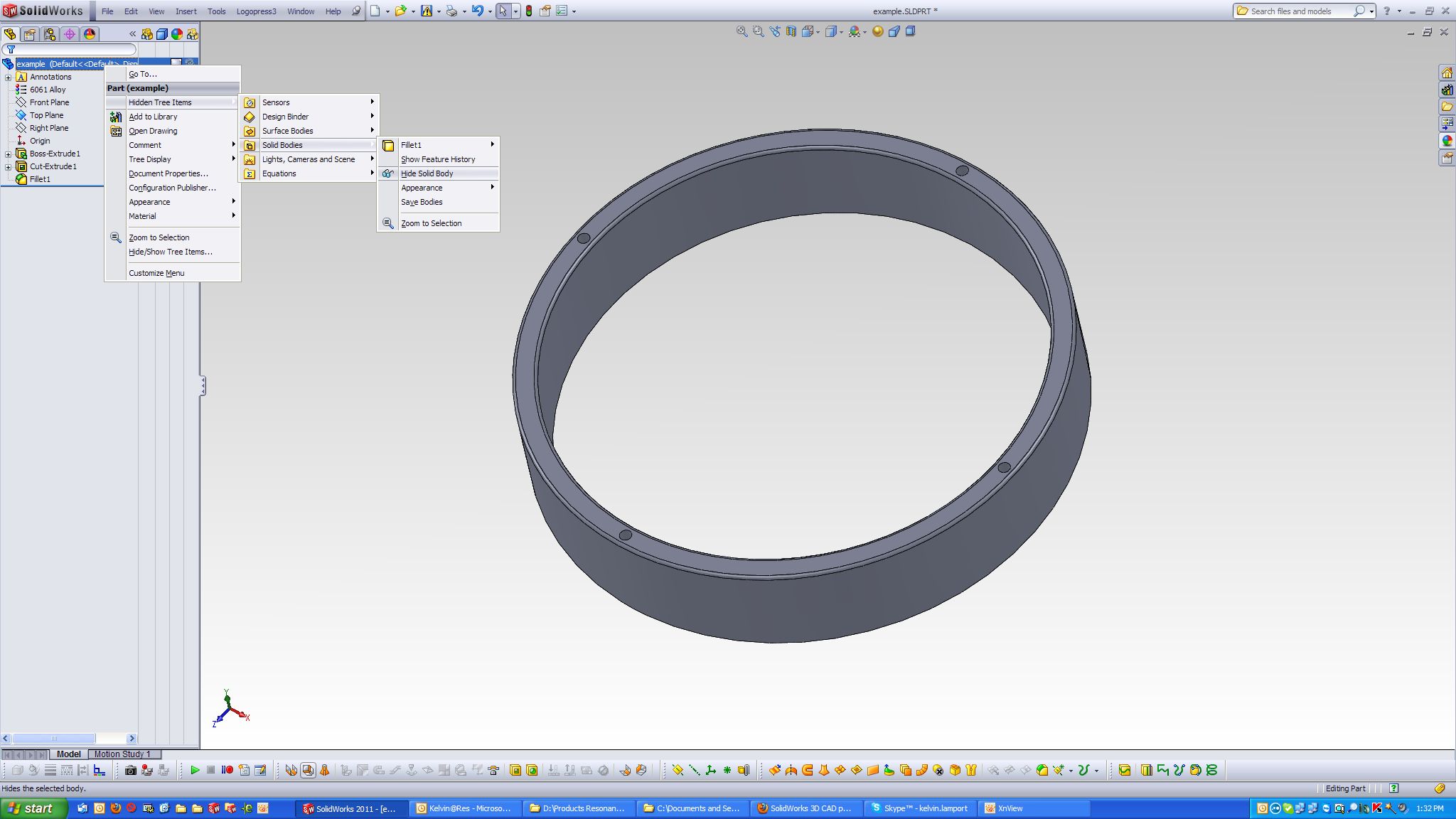Screen dimensions: 1456x819
Task: Open the FeatureManager design tree tab
Action: click(10, 33)
